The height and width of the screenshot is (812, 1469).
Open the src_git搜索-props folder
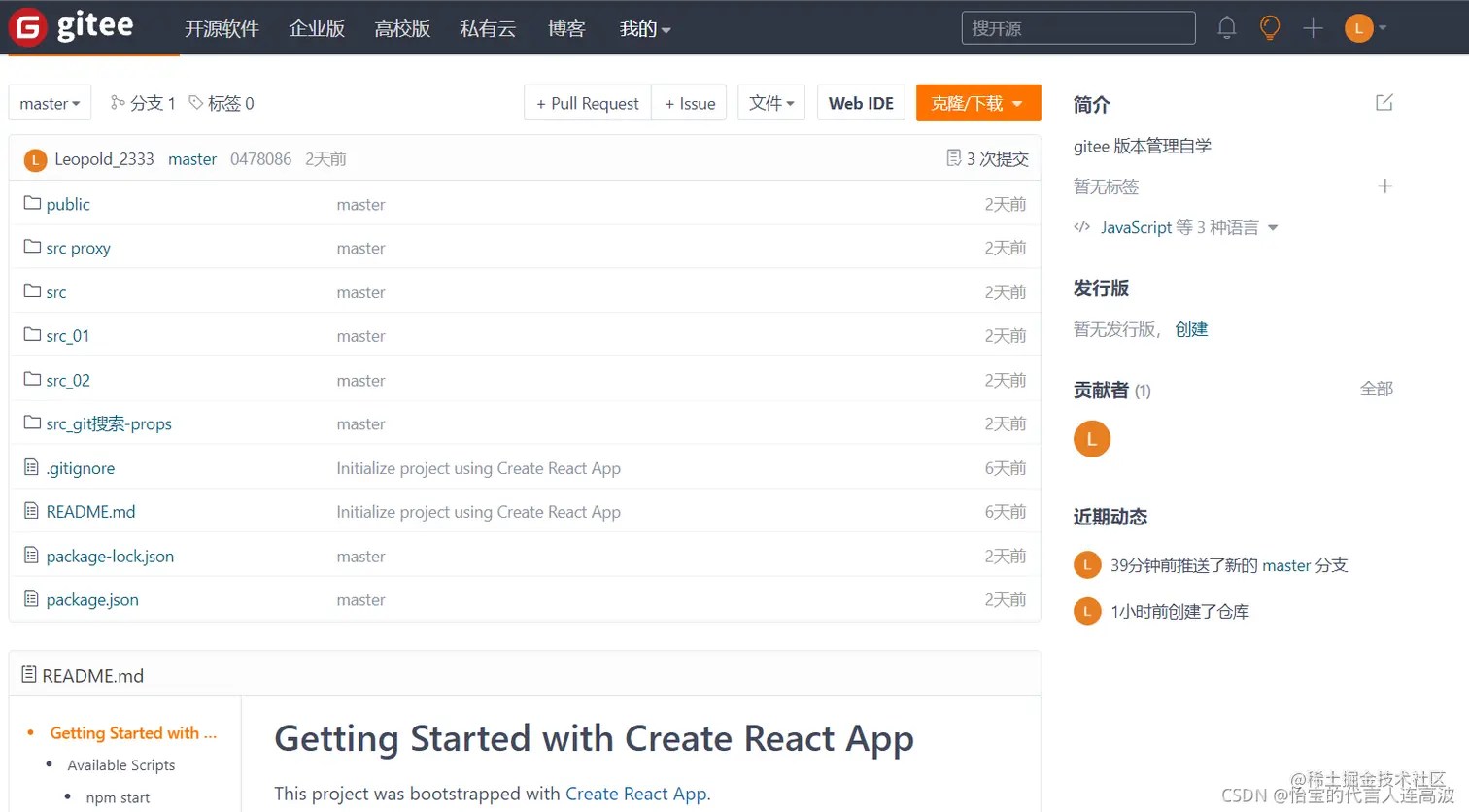(x=109, y=423)
